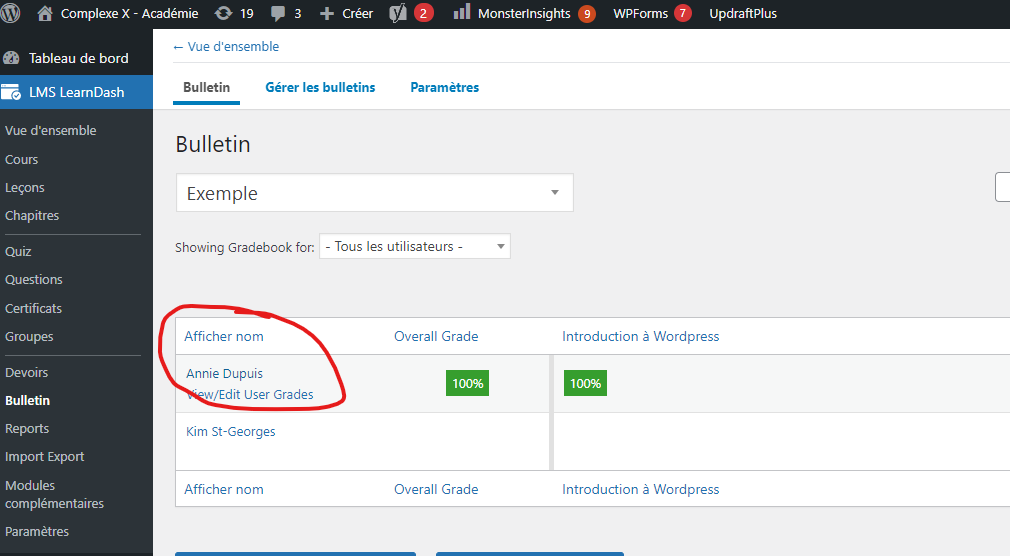Open Vue d'ensemble in the sidebar

click(51, 130)
